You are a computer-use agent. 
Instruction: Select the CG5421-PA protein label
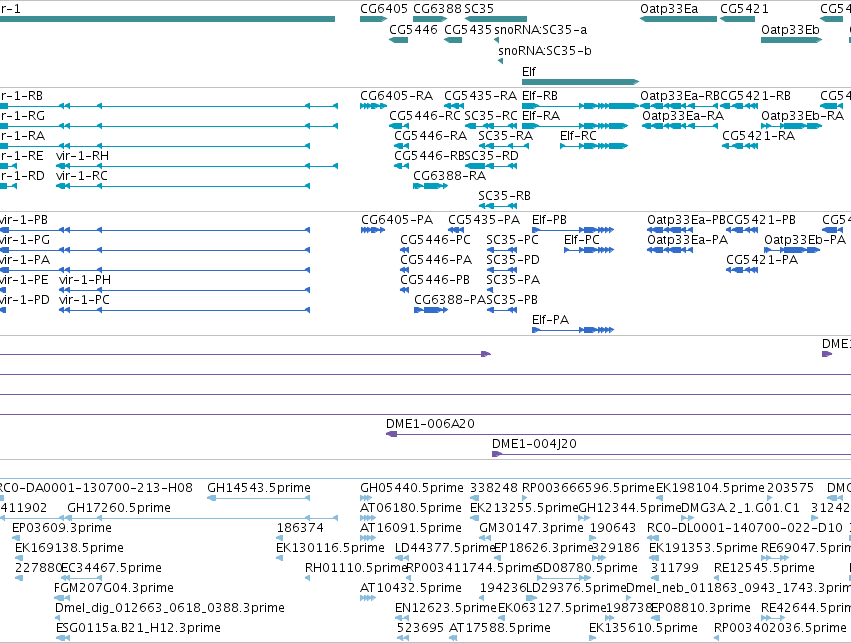coord(762,260)
